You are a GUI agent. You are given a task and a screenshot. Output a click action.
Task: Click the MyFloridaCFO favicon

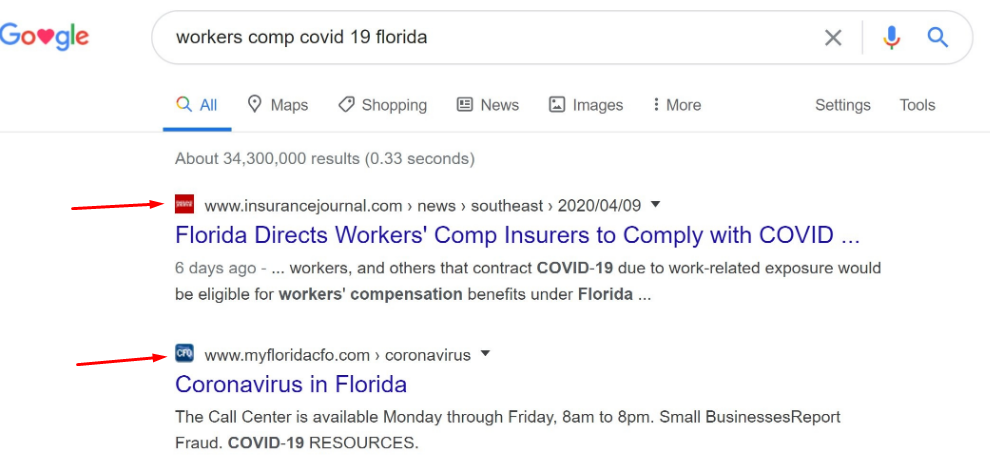[184, 354]
